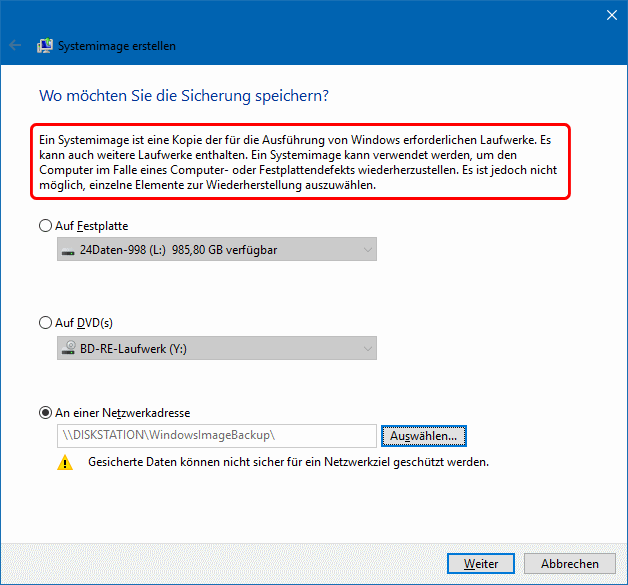628x585 pixels.
Task: Click the back arrow in the title bar
Action: tap(15, 46)
